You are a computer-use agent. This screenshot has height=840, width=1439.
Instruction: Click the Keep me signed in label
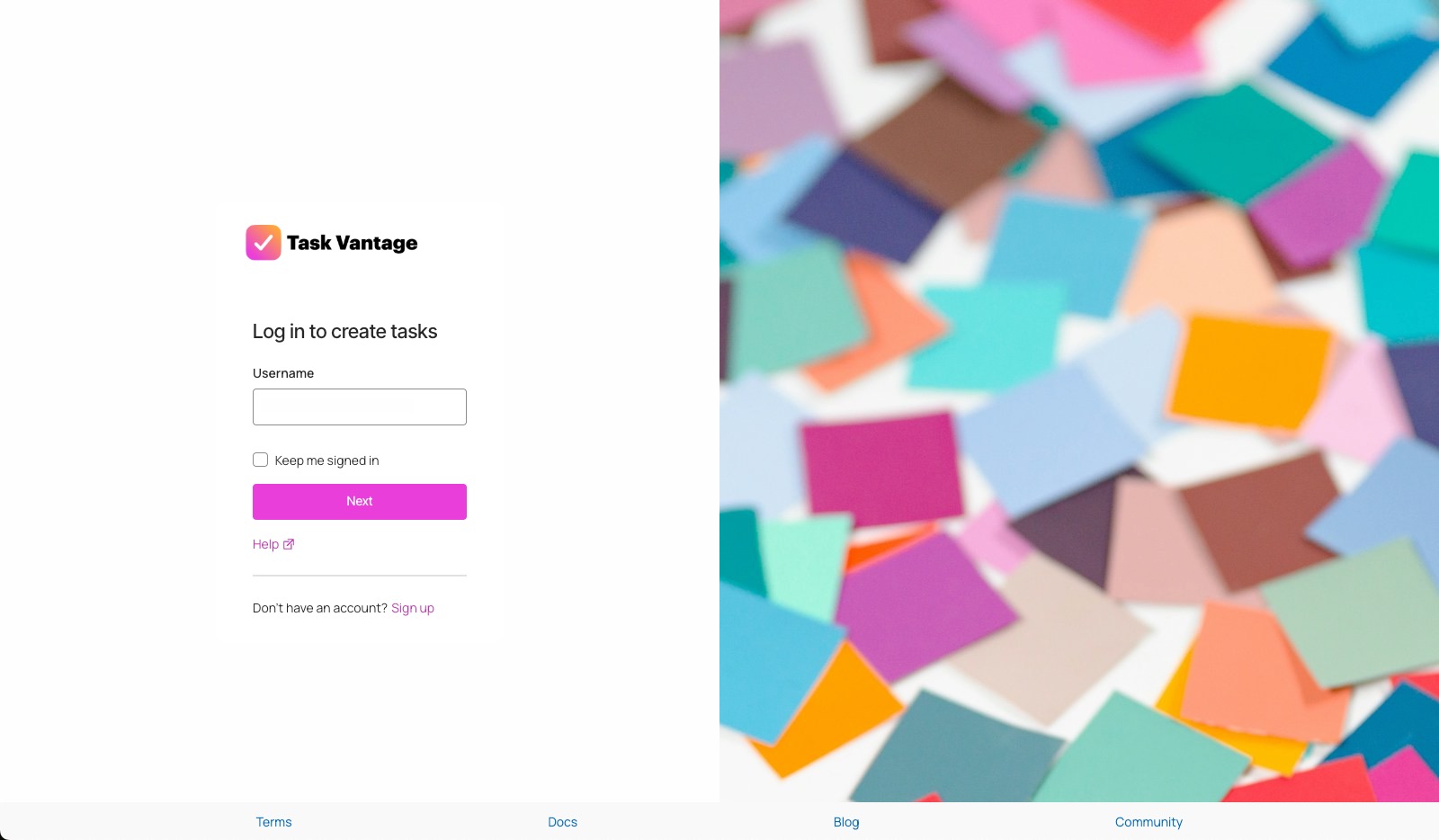pos(327,460)
